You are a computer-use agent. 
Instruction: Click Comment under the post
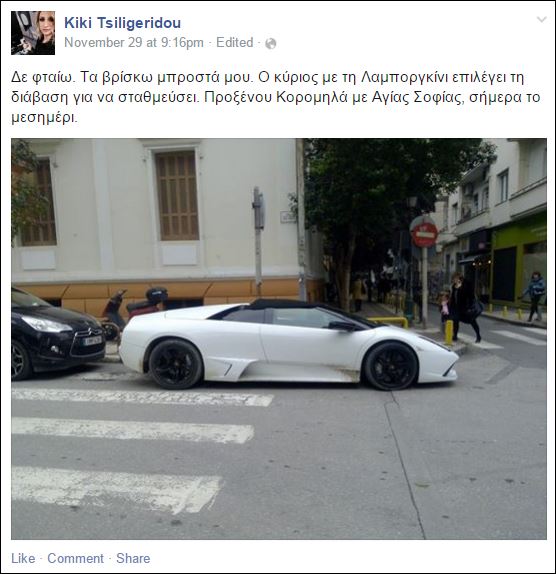click(x=75, y=558)
